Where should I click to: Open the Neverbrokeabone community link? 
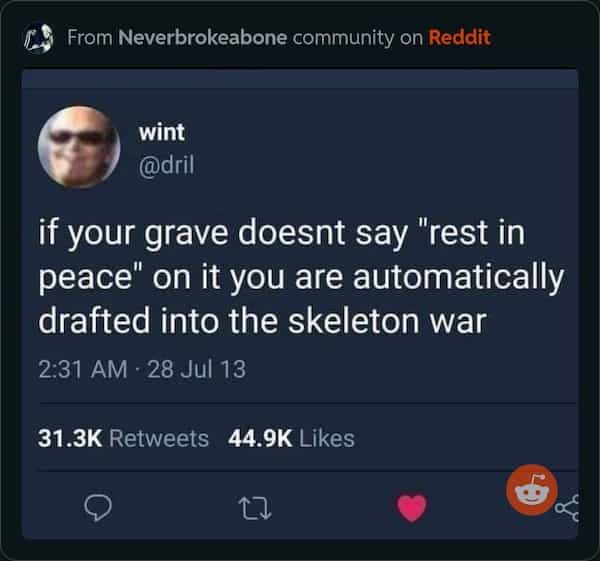(x=203, y=38)
